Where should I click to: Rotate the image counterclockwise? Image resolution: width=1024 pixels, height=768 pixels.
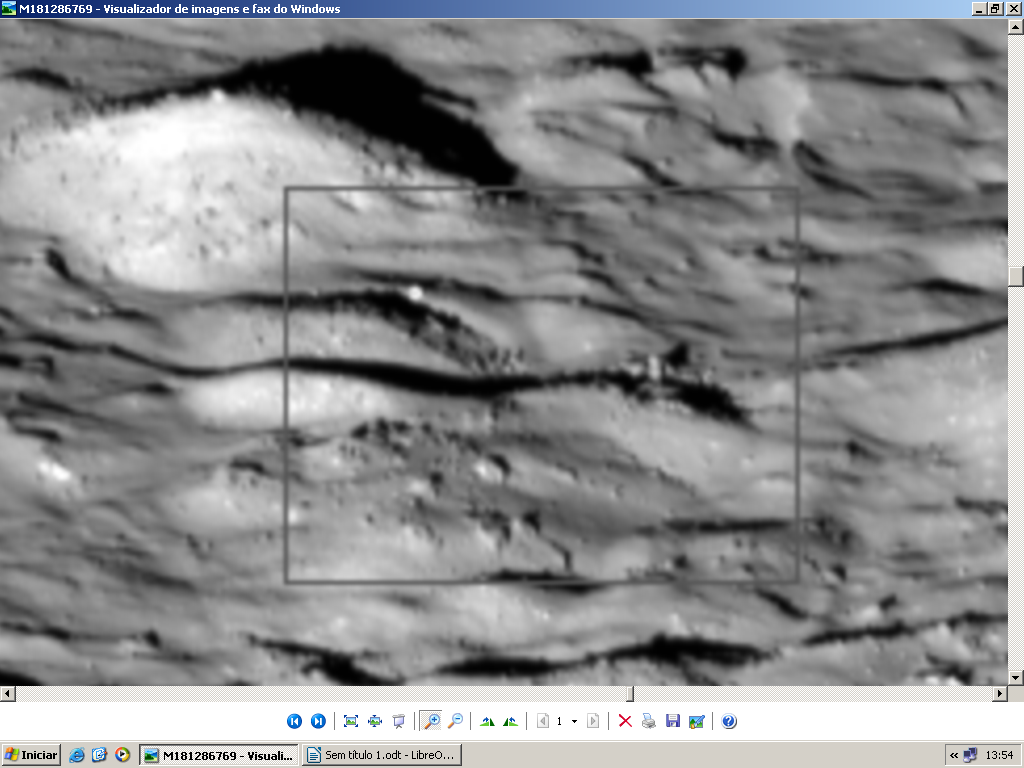(x=511, y=721)
